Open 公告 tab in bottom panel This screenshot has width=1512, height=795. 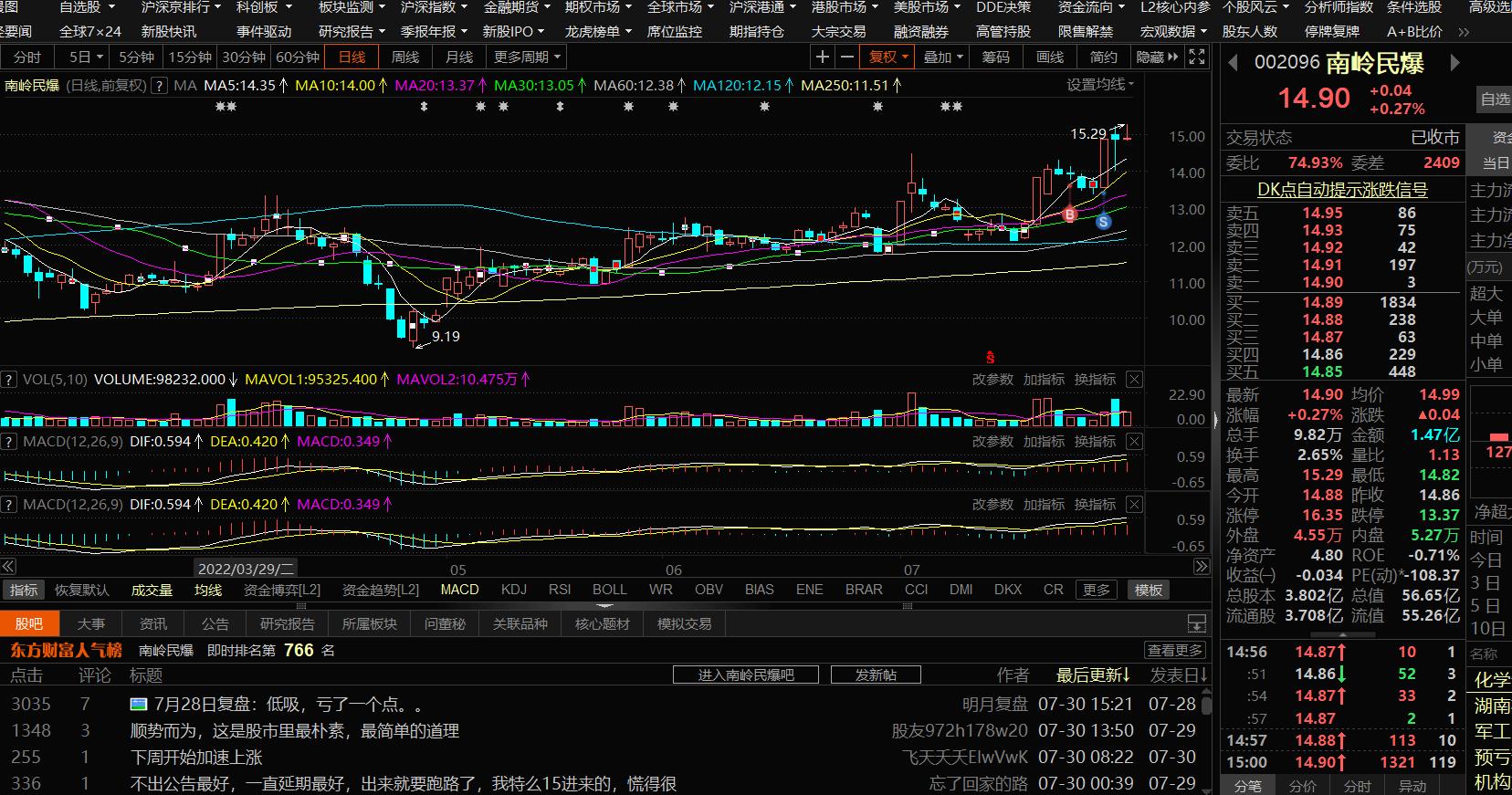[x=215, y=624]
